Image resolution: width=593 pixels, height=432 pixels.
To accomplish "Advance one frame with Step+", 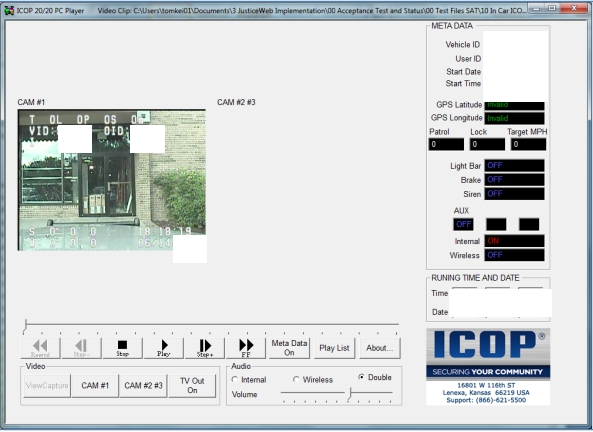I will [205, 348].
